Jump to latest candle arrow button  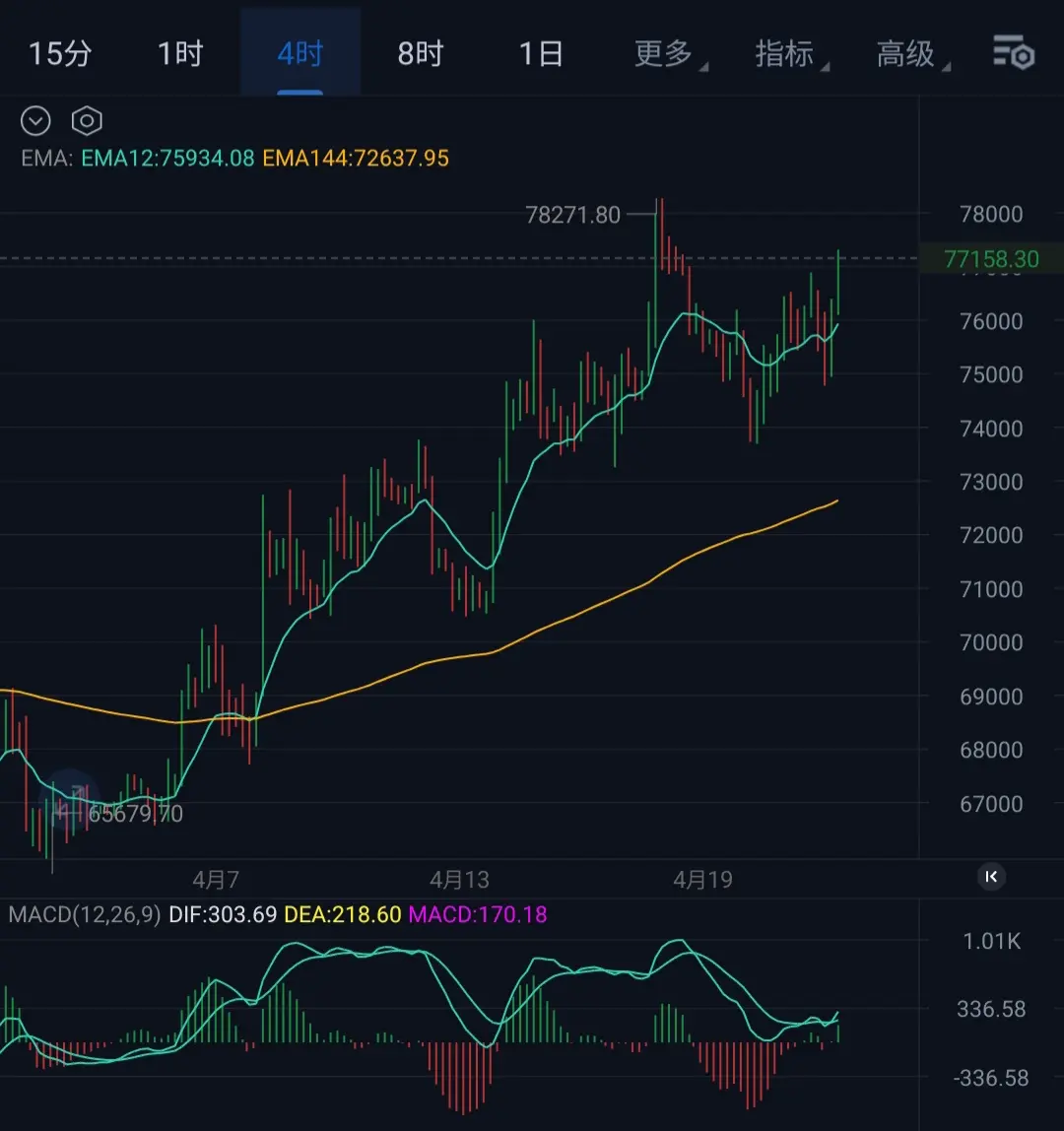(991, 877)
